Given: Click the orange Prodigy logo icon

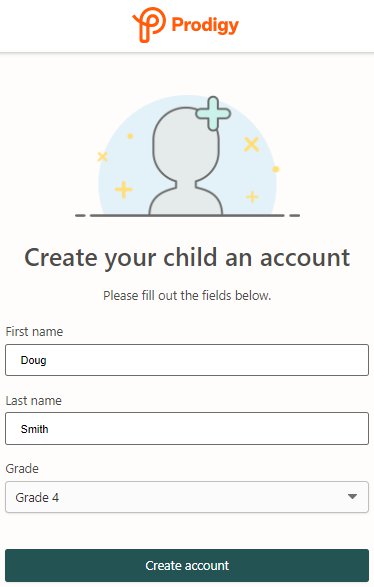Looking at the screenshot, I should click(x=149, y=24).
